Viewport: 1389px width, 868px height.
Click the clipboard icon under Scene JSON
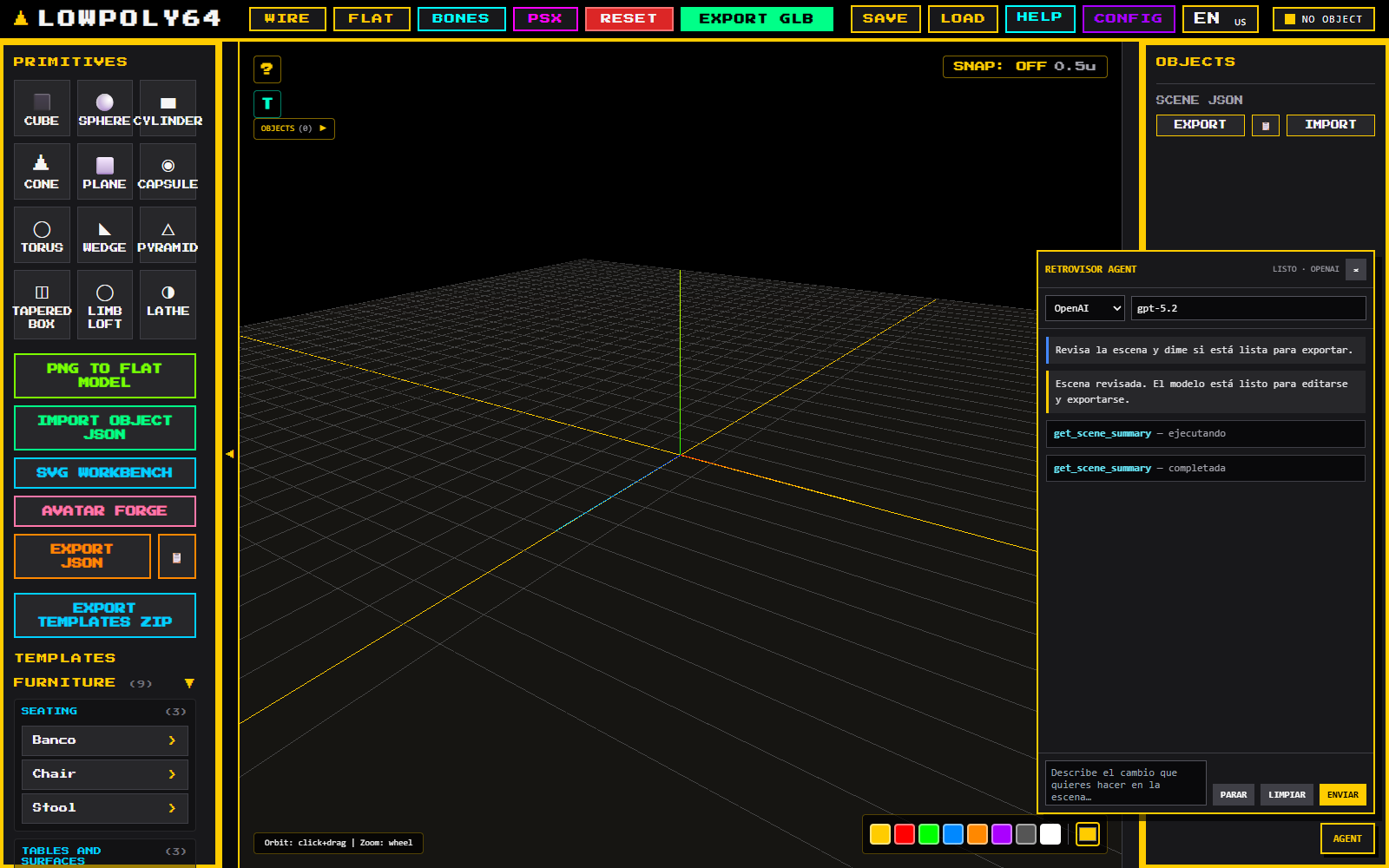[x=1266, y=125]
